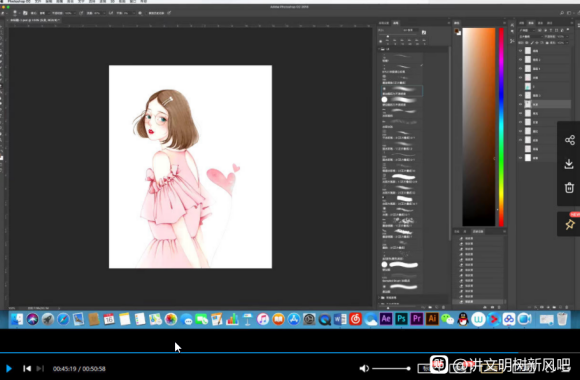Open the topmost collapsed panel icon beside Color panel
The height and width of the screenshot is (380, 580).
coord(512,25)
